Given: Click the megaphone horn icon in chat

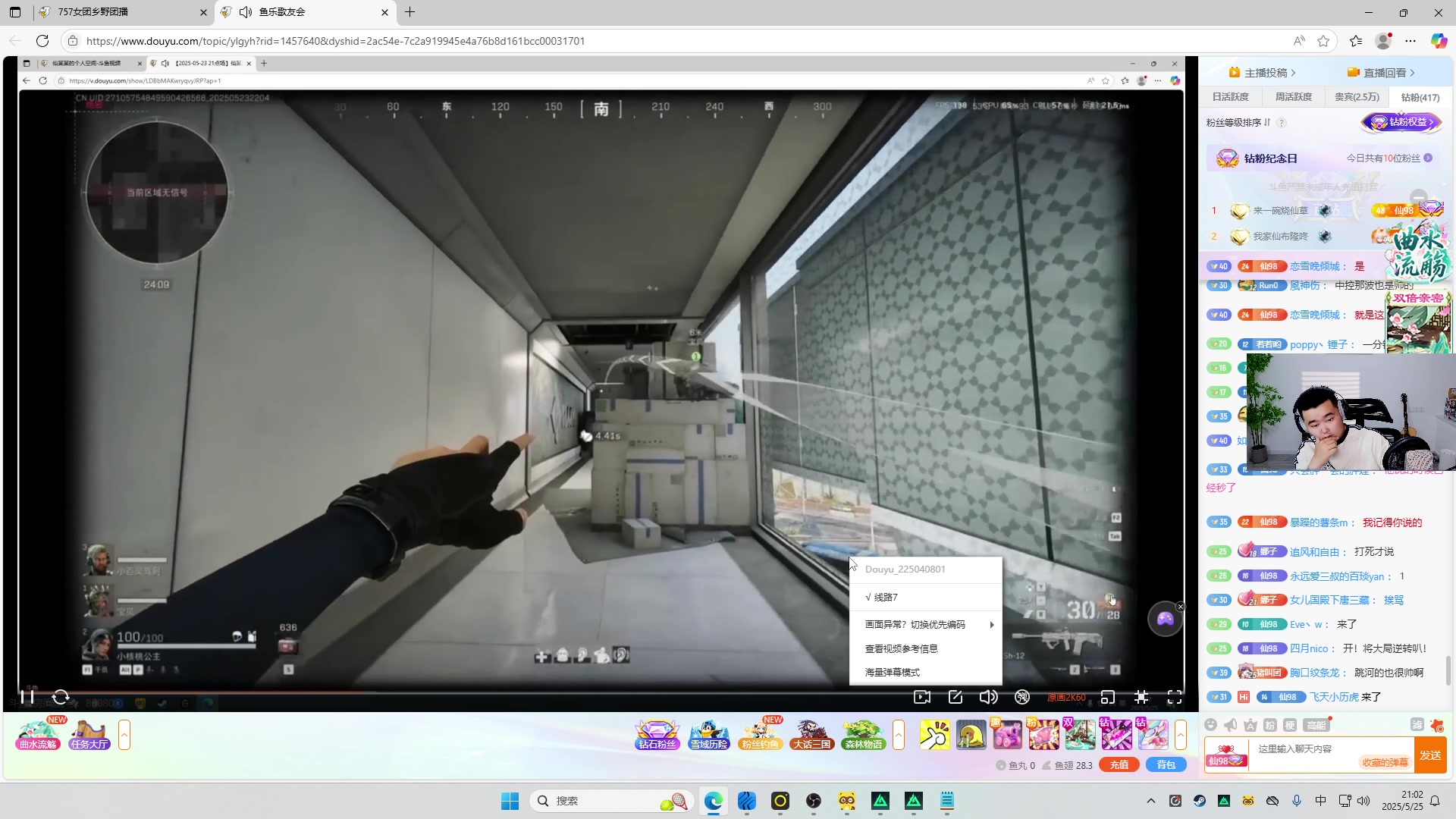Looking at the screenshot, I should [1231, 725].
